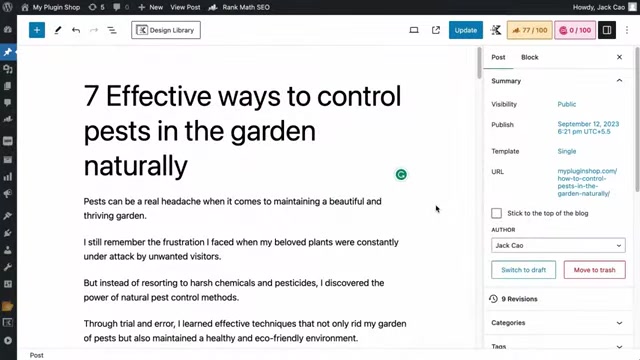Click the editor canvas vertical scrollbar

pyautogui.click(x=479, y=63)
